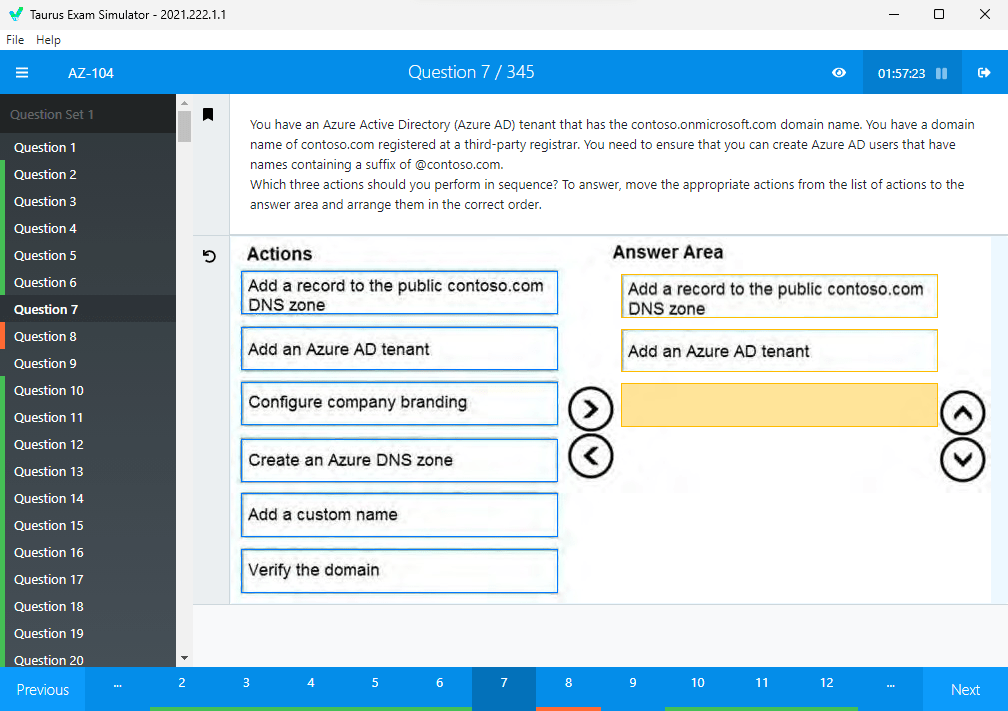Open Question 1 in the sidebar
This screenshot has width=1008, height=711.
[x=88, y=147]
